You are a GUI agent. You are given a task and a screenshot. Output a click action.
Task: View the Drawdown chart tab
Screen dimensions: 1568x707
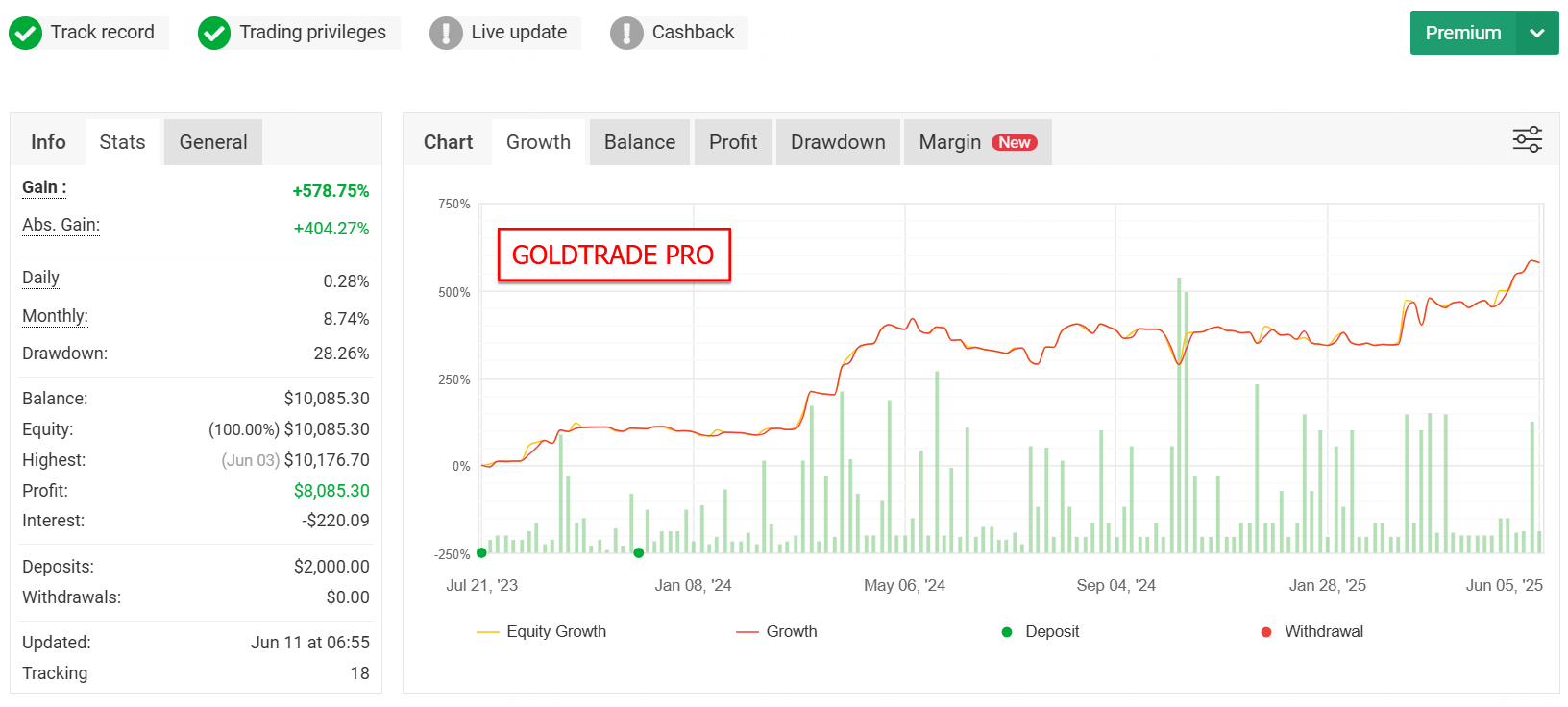(837, 141)
